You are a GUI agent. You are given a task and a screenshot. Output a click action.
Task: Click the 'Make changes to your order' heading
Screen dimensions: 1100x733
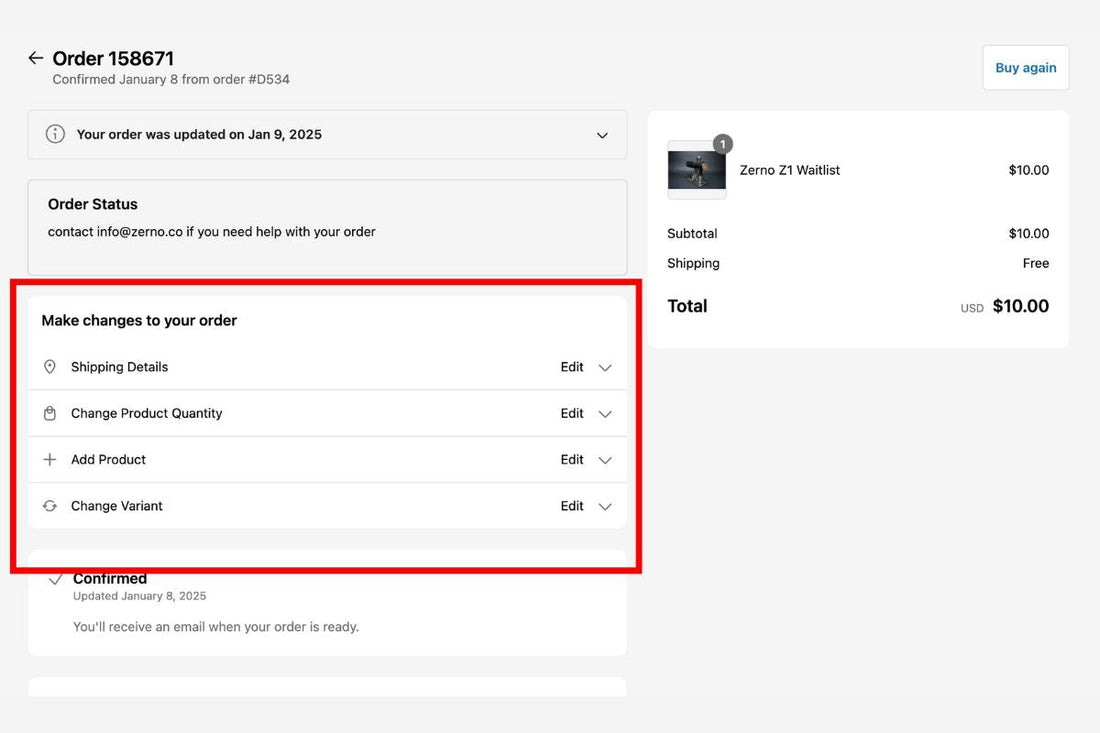point(139,321)
